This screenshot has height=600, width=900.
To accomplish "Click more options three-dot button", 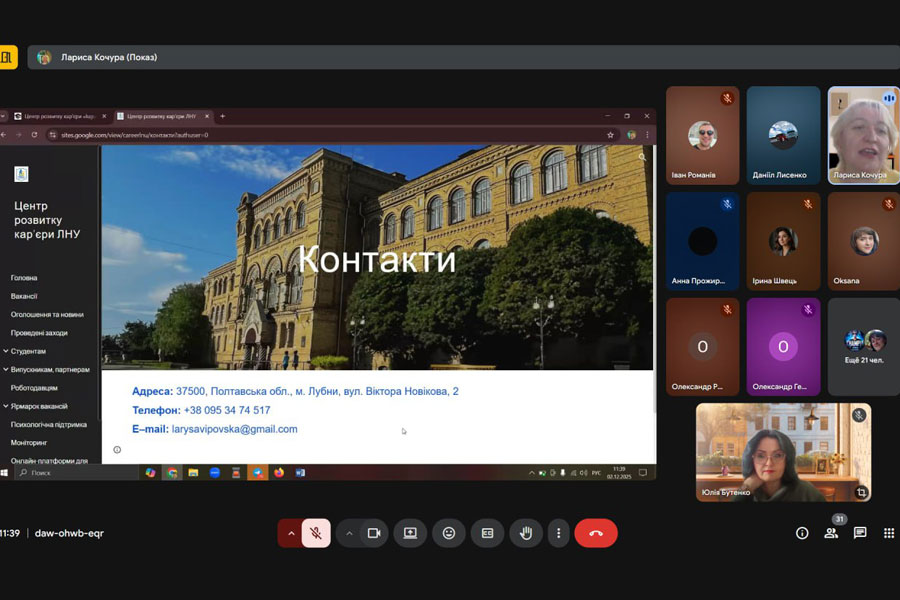I will pos(559,533).
